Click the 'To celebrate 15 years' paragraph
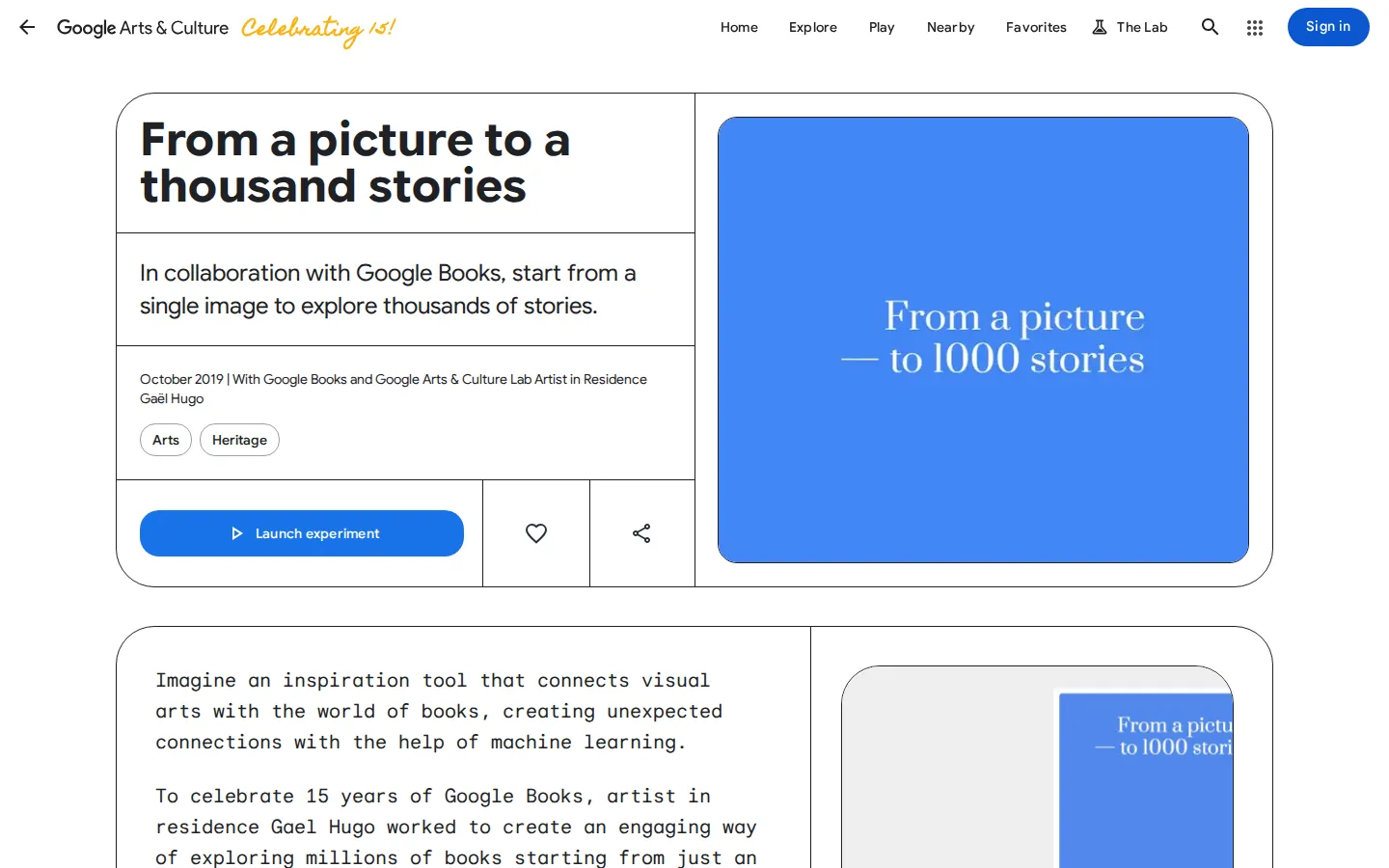The width and height of the screenshot is (1389, 868). click(x=456, y=827)
